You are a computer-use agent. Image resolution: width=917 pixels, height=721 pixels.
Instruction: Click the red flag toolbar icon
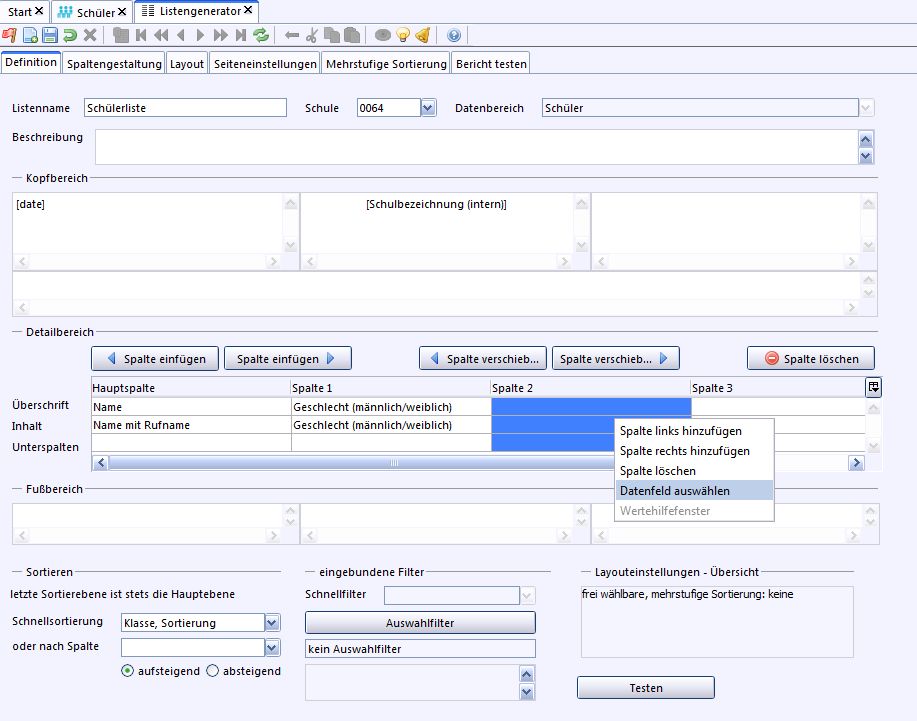coord(9,36)
